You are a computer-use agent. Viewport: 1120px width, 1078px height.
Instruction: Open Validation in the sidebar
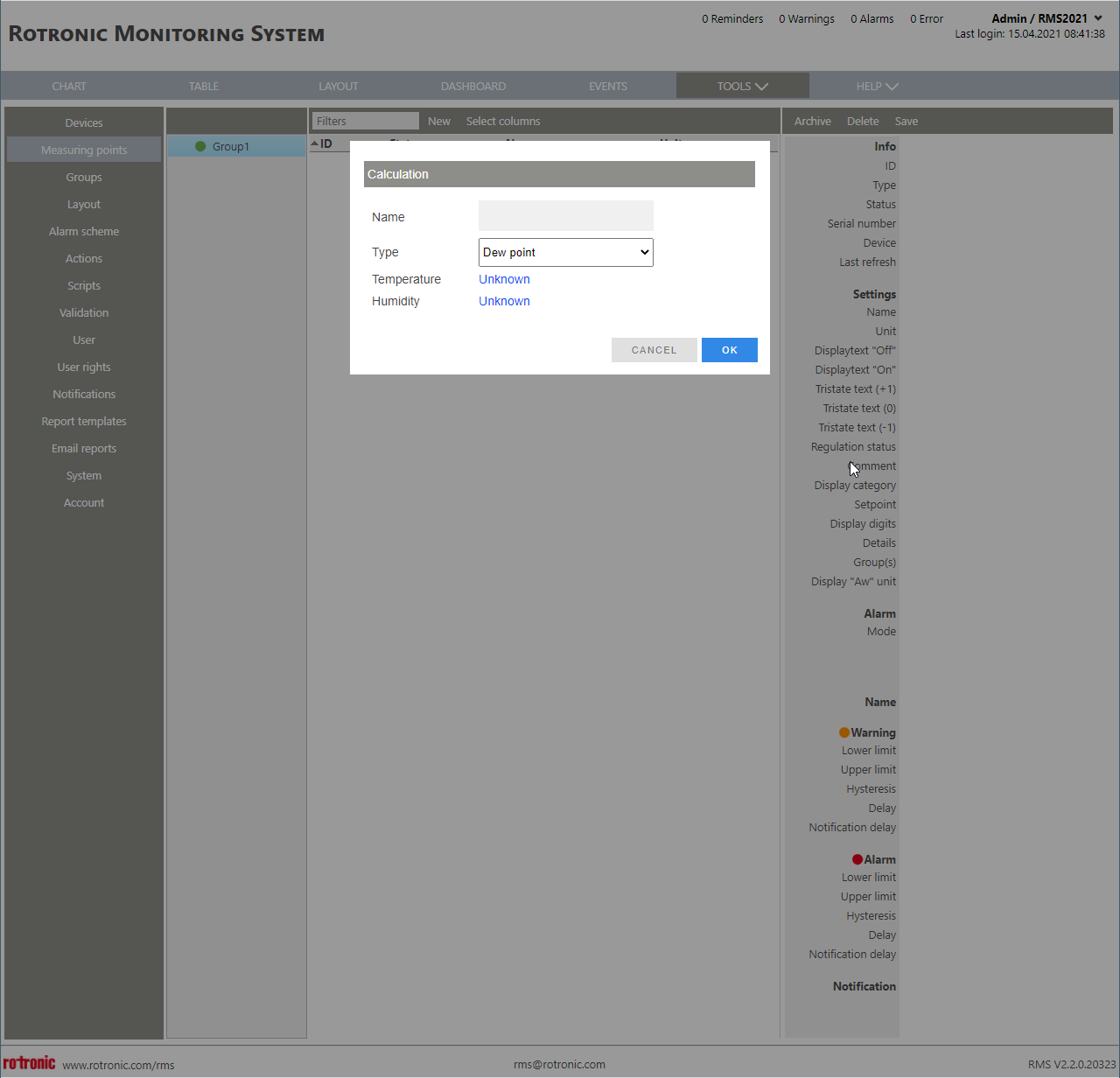point(84,312)
